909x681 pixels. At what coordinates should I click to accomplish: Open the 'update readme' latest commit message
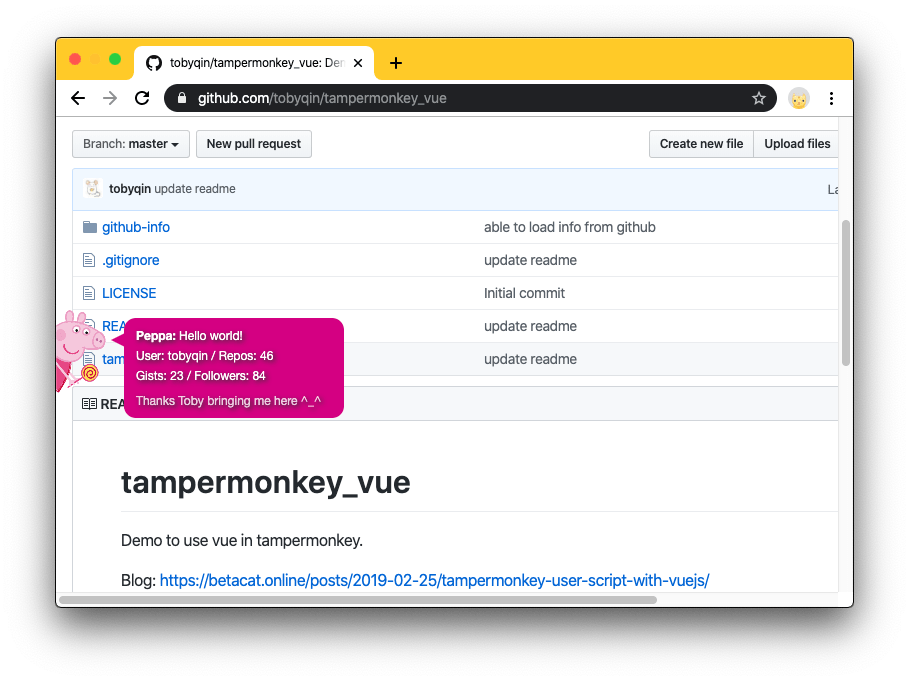coord(195,189)
